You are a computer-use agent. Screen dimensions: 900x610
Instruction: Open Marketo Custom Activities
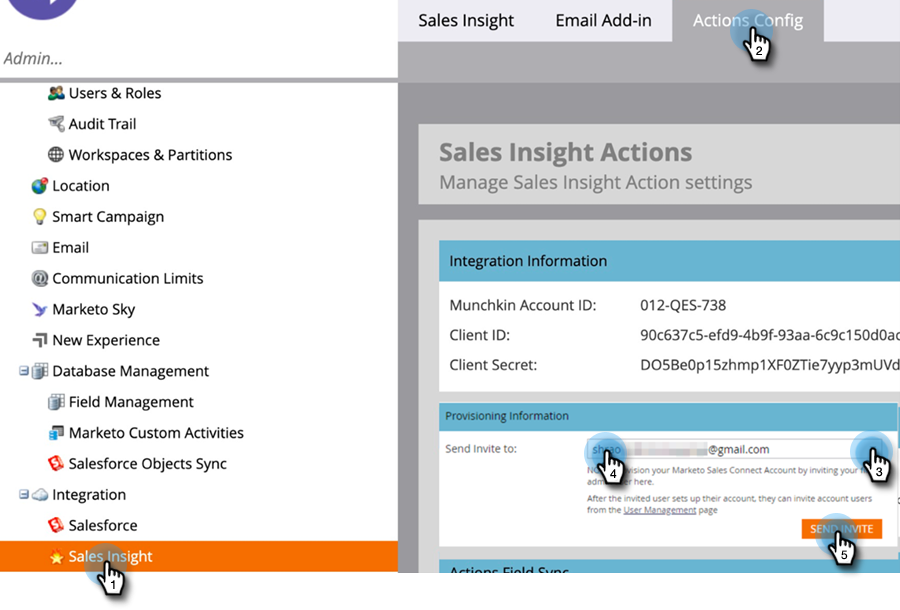tap(156, 433)
